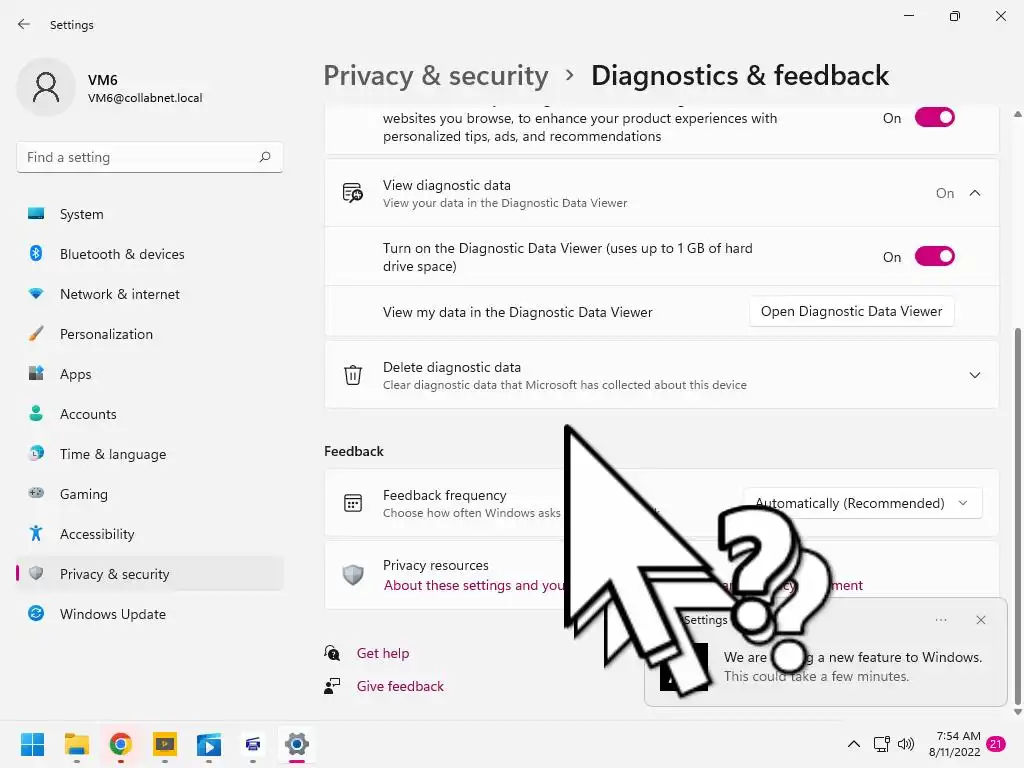Open notification center badge showing 21
This screenshot has width=1024, height=768.
pos(996,744)
